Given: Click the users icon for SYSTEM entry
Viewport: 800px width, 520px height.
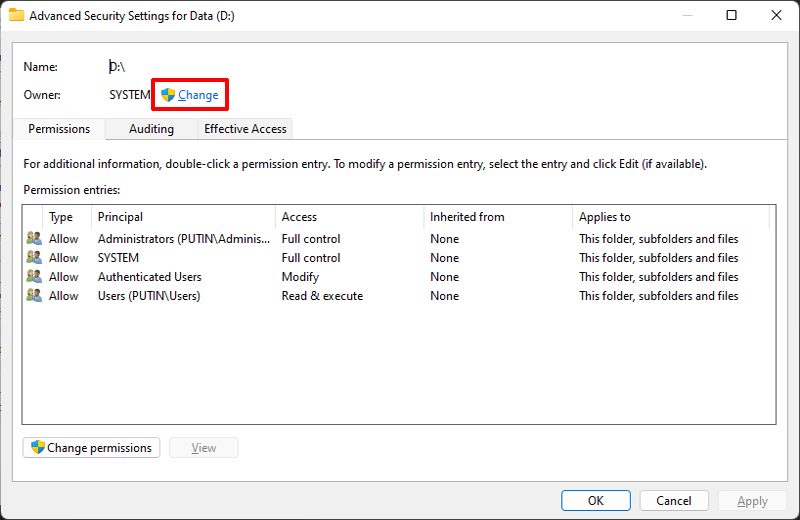Looking at the screenshot, I should [34, 258].
